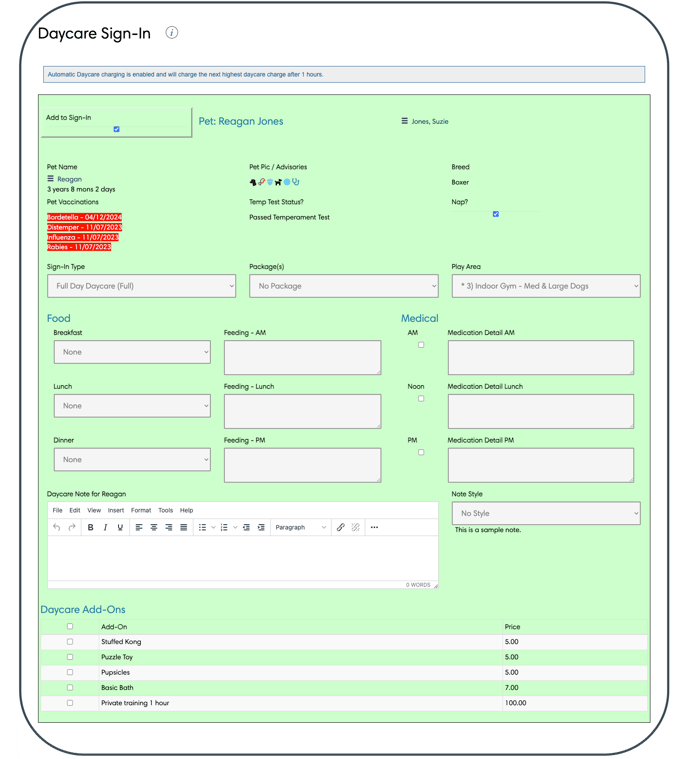Click in the Medication Detail PM text box

click(541, 465)
